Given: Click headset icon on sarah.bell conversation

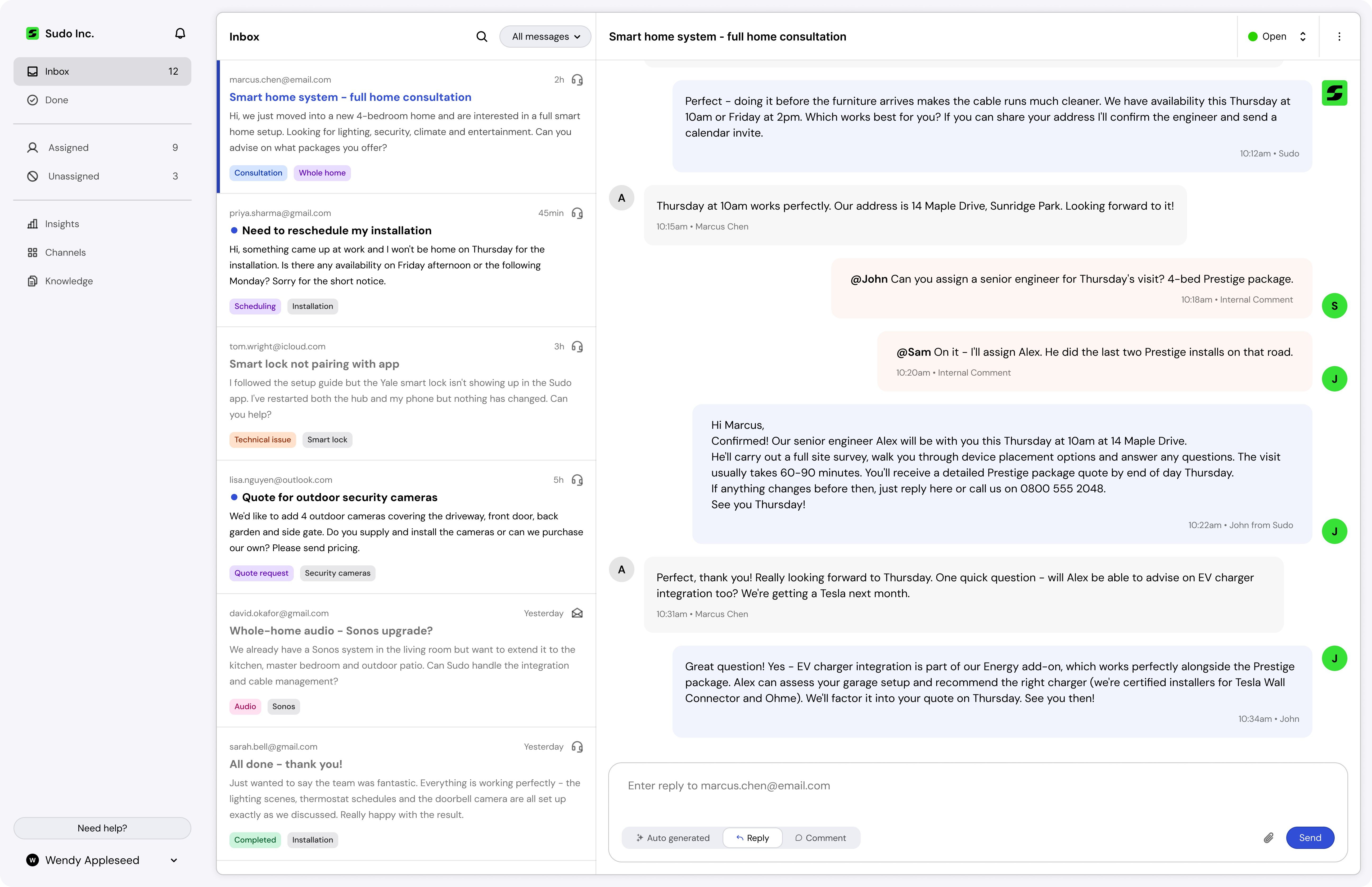Looking at the screenshot, I should tap(577, 747).
